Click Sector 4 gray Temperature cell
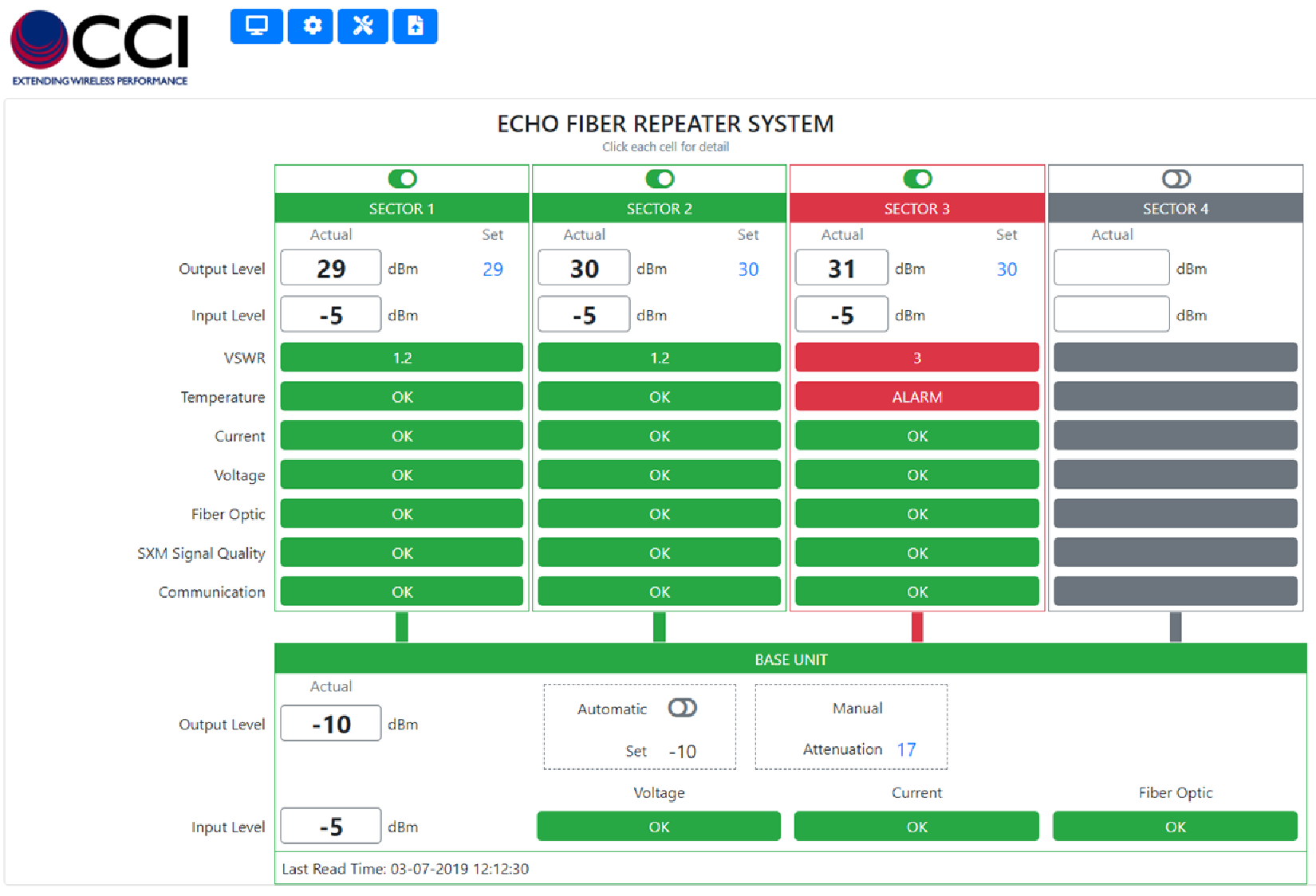 tap(1176, 396)
